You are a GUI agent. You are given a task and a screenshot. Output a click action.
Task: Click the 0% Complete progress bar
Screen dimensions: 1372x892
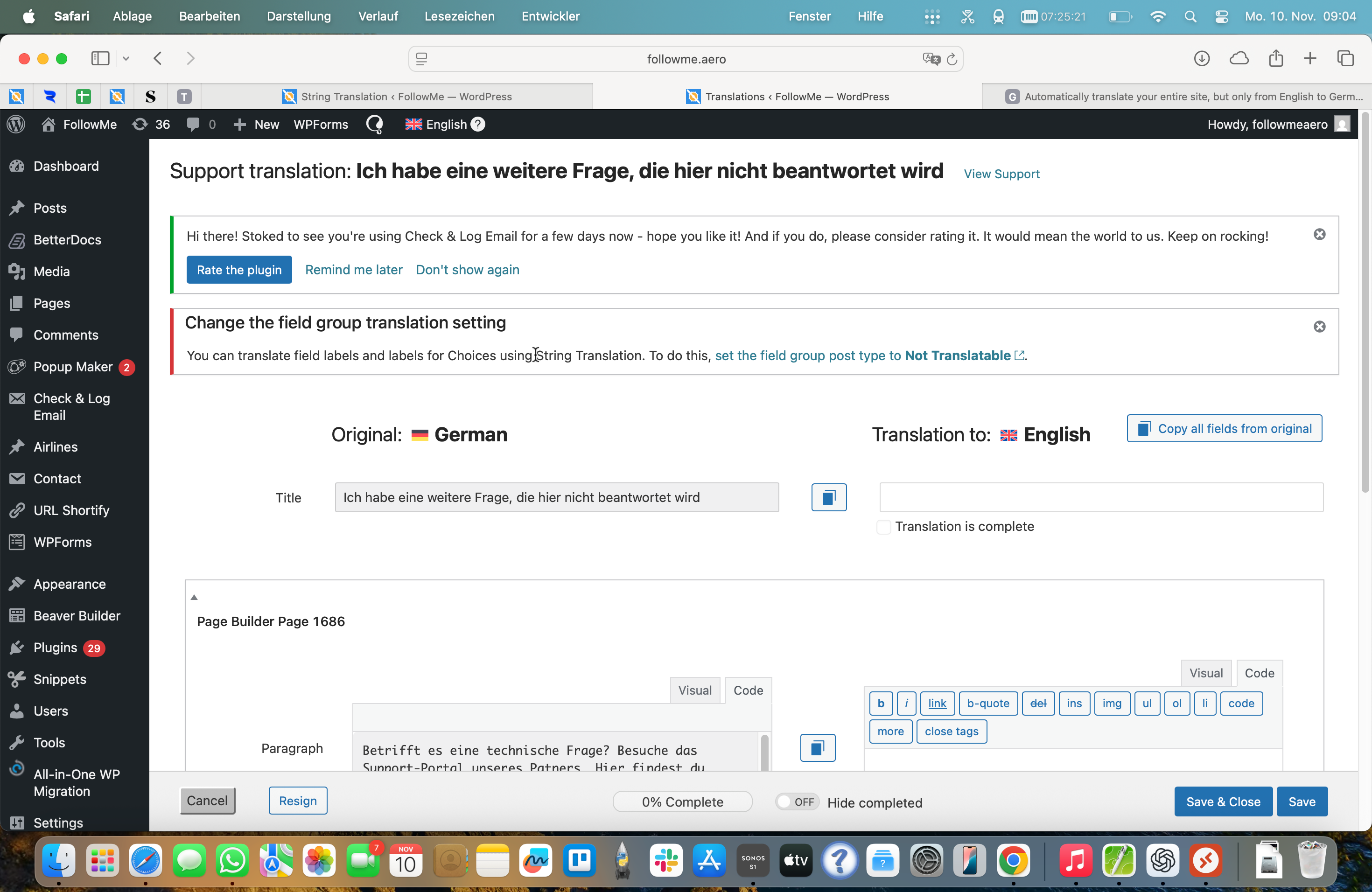pyautogui.click(x=682, y=801)
